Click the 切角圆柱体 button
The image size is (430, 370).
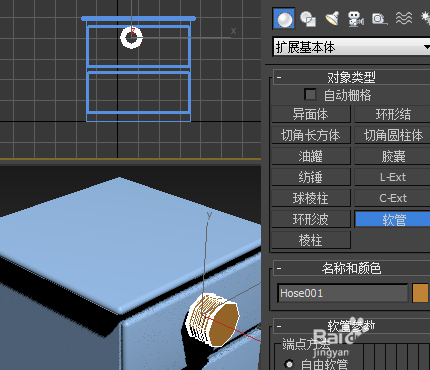392,135
